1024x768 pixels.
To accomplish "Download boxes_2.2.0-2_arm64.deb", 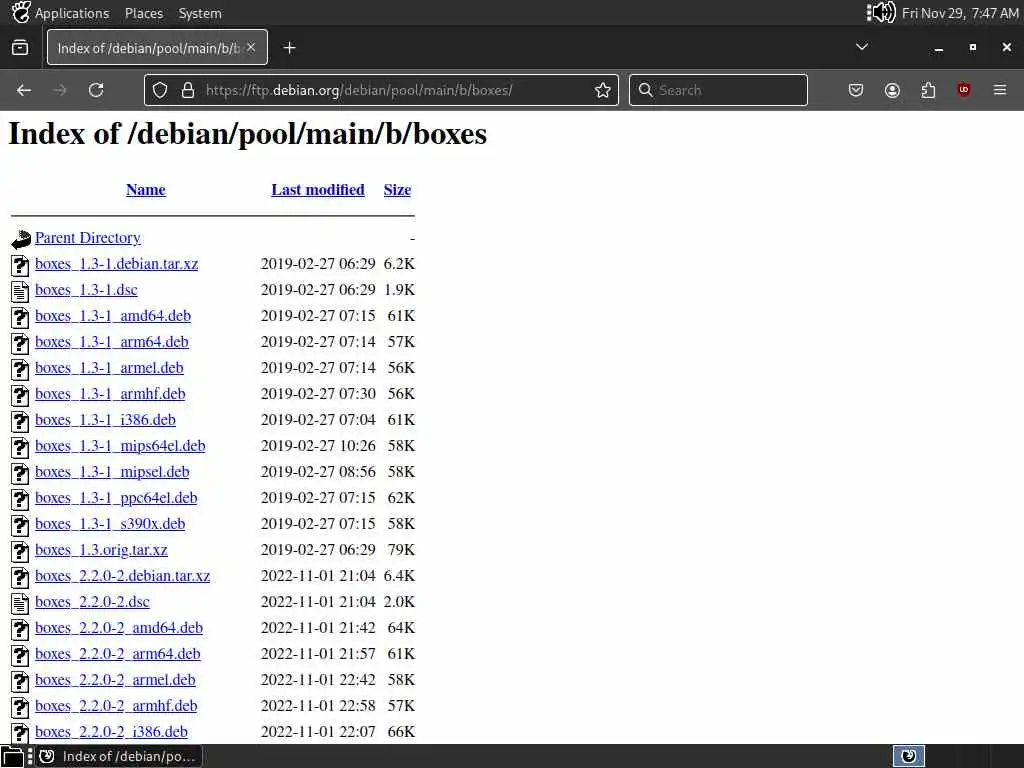I will tap(118, 654).
